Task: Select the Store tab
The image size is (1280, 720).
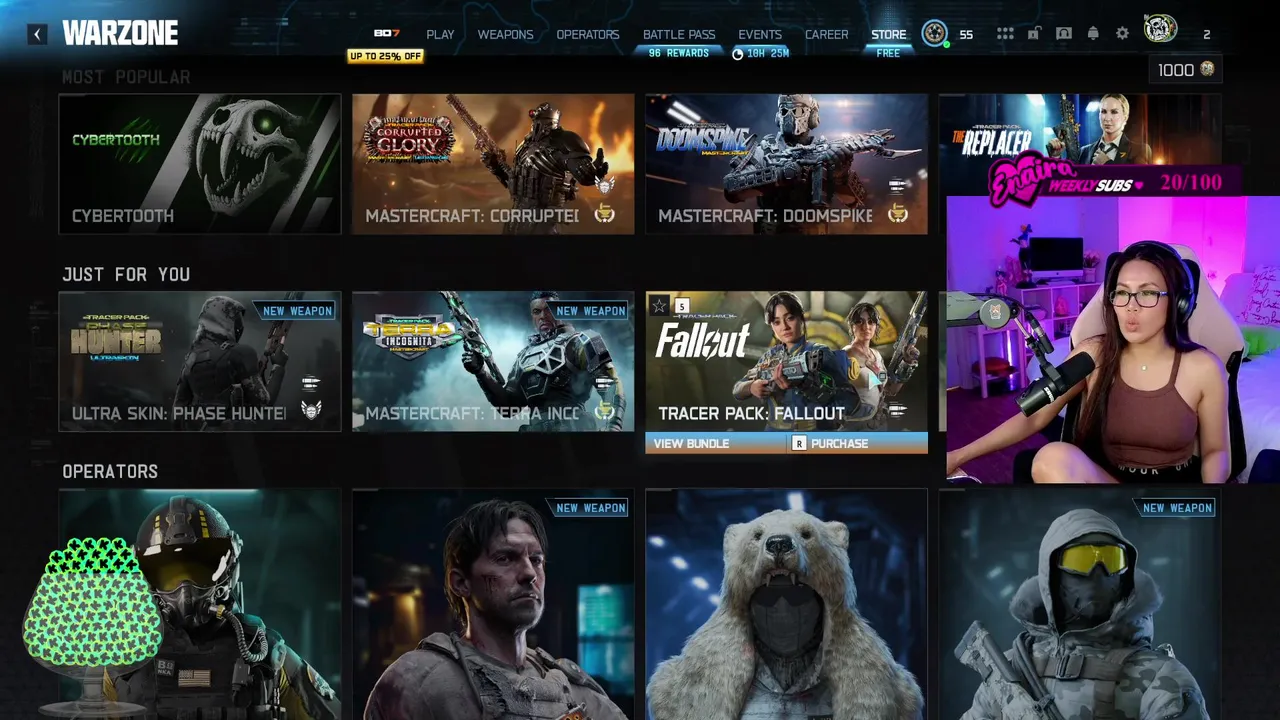Action: (x=888, y=34)
